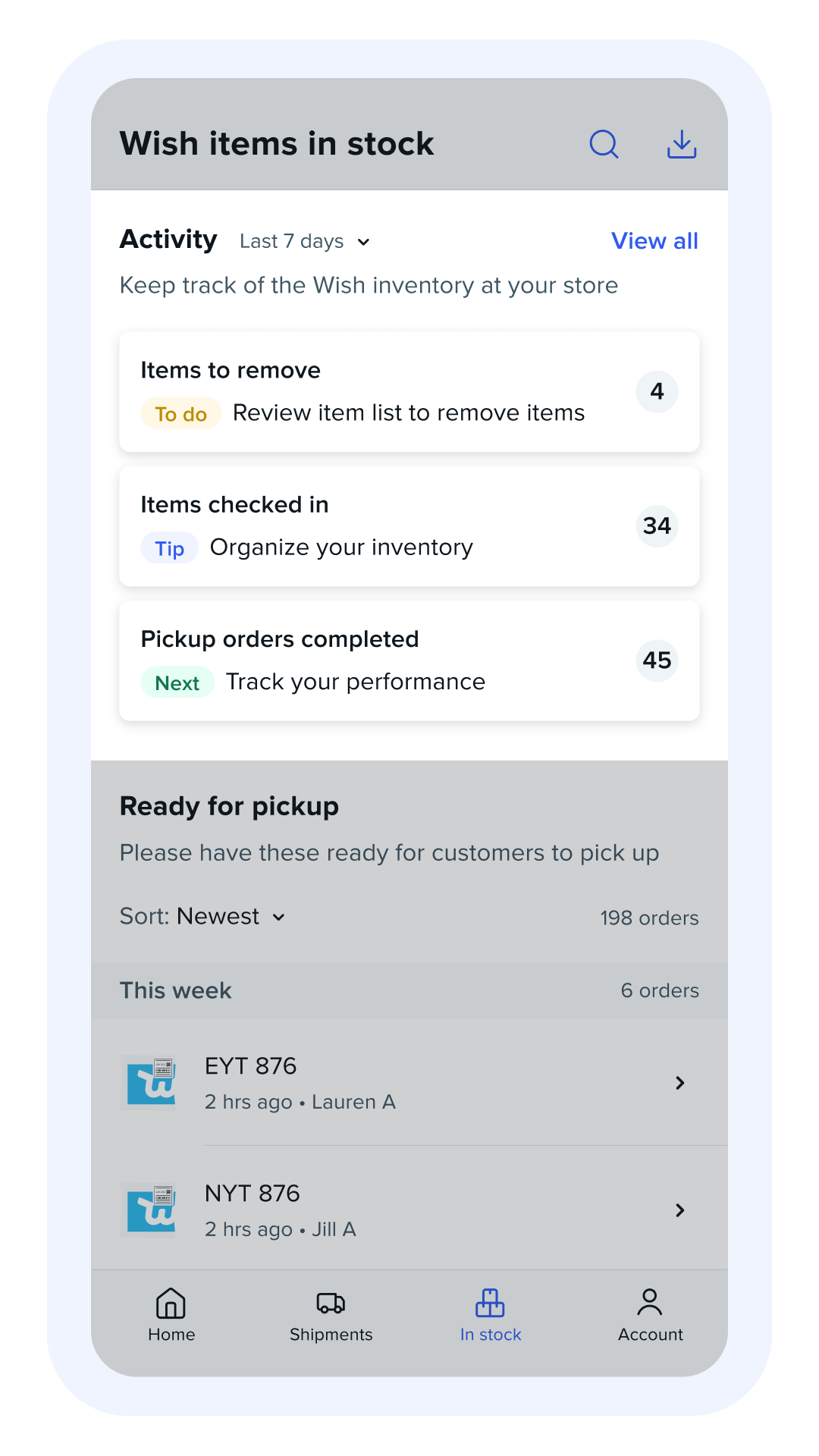Open search with the magnifier icon
The image size is (819, 1456).
604,144
